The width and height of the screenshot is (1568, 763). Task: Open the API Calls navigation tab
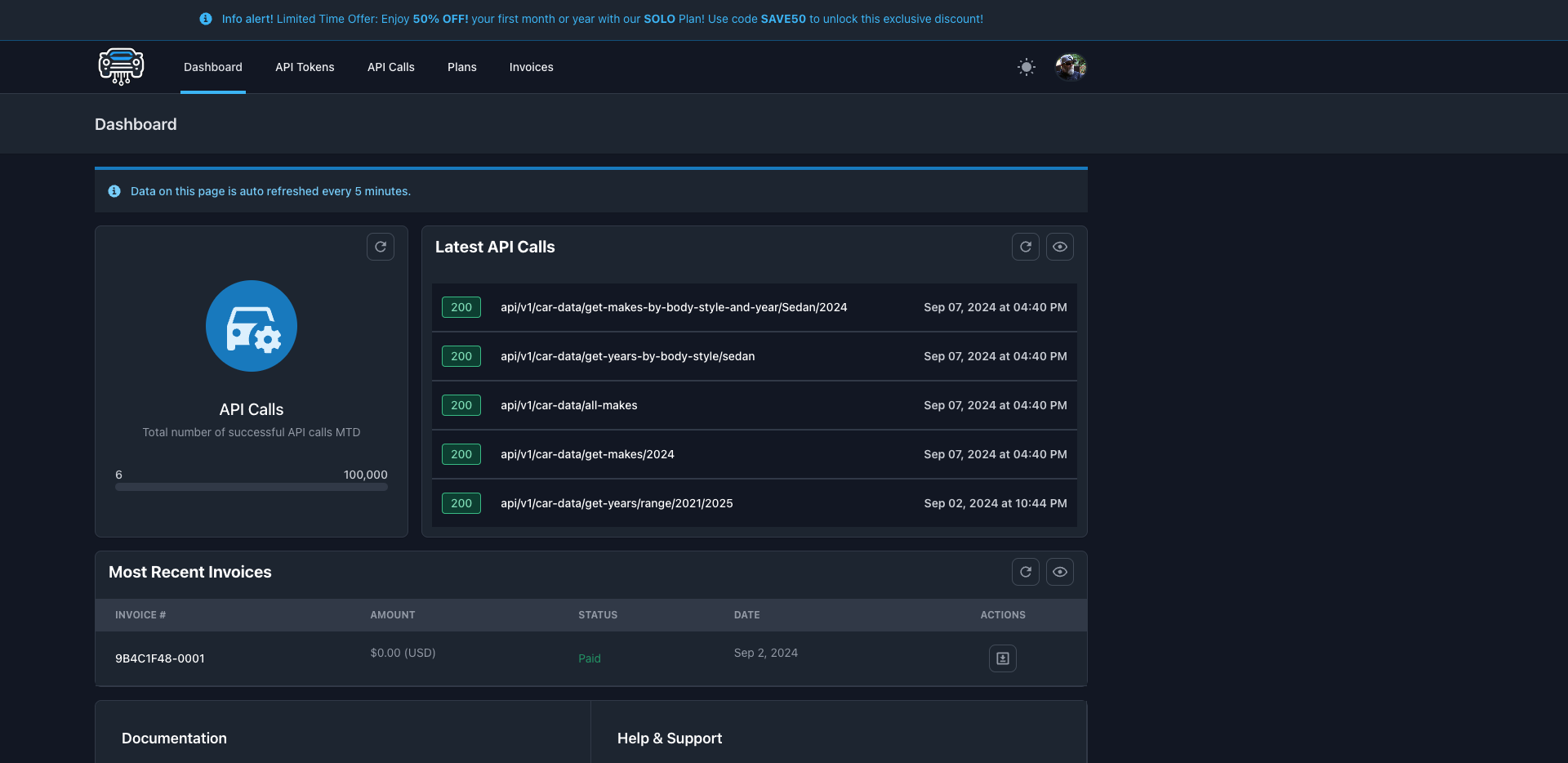tap(391, 67)
